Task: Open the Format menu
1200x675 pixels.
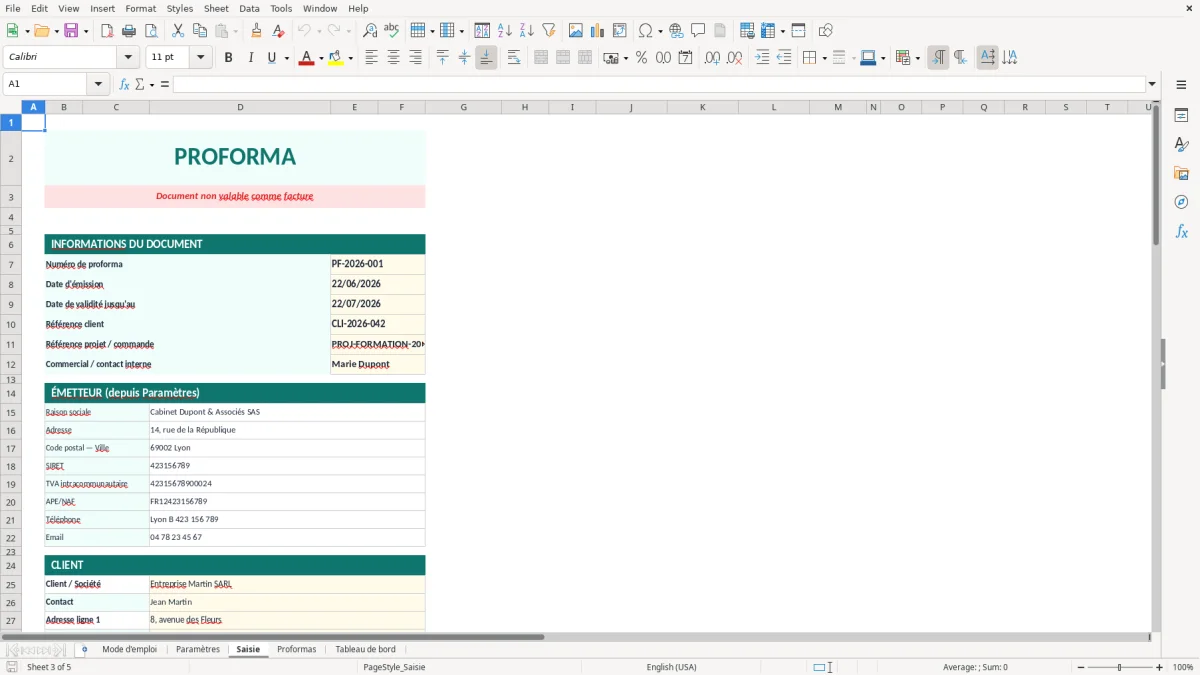Action: pos(141,8)
